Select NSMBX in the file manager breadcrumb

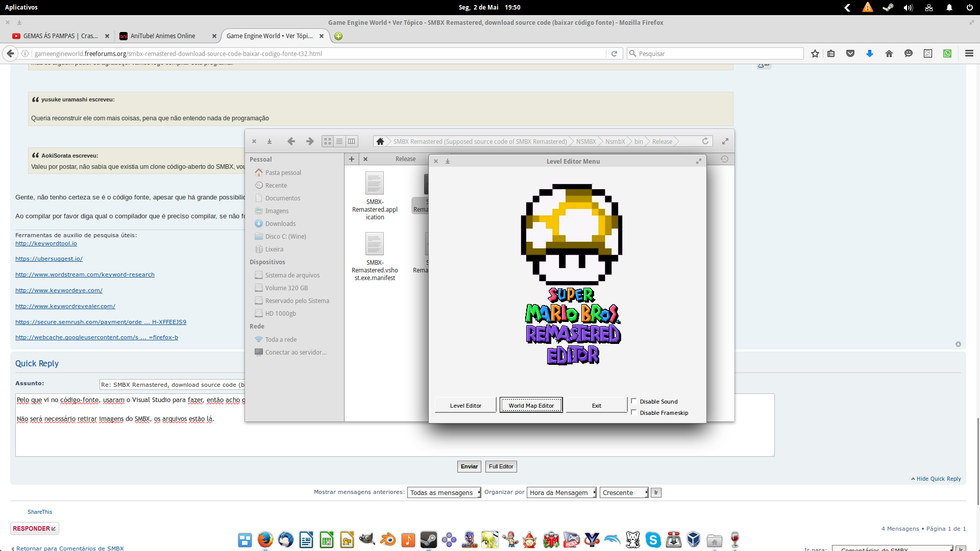[586, 141]
